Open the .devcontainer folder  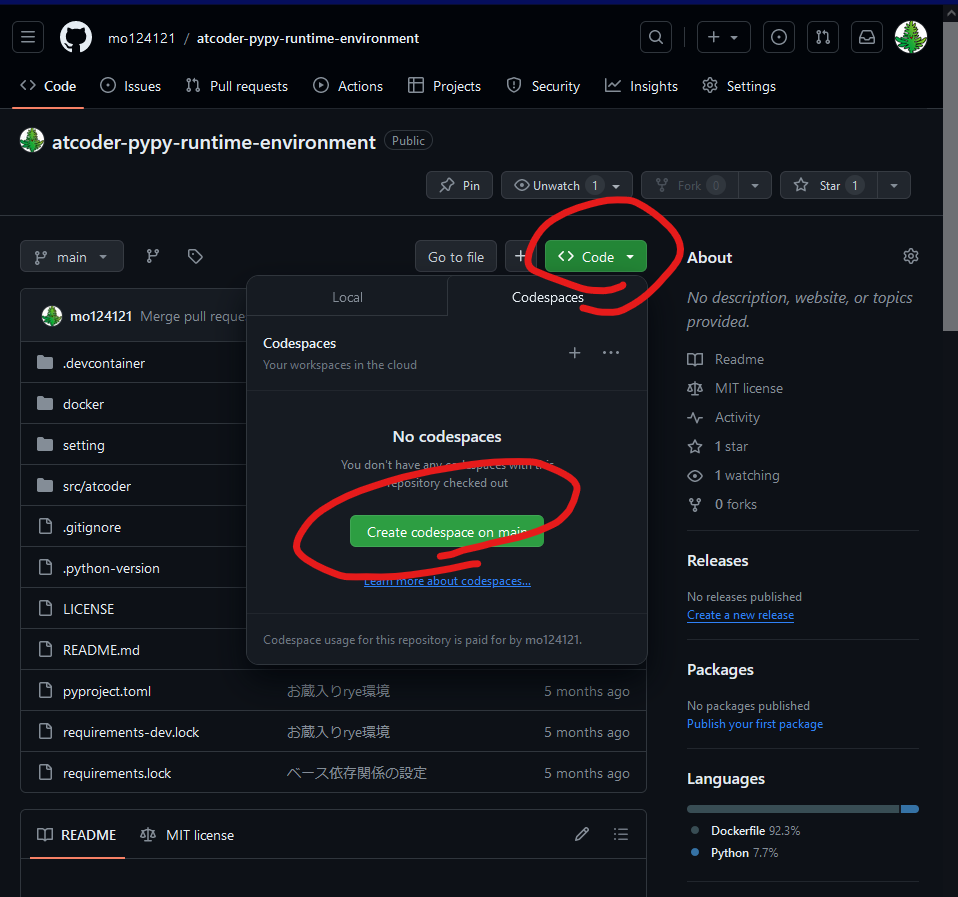[x=104, y=363]
